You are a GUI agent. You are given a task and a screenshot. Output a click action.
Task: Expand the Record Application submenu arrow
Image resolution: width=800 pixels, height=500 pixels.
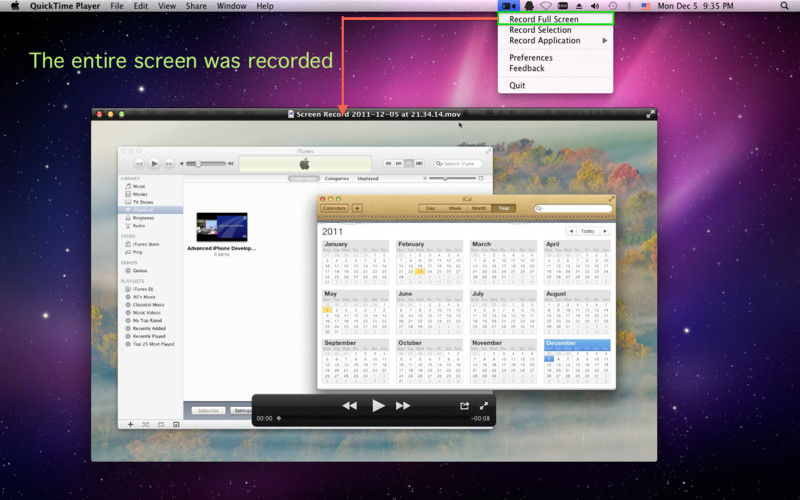pyautogui.click(x=605, y=40)
